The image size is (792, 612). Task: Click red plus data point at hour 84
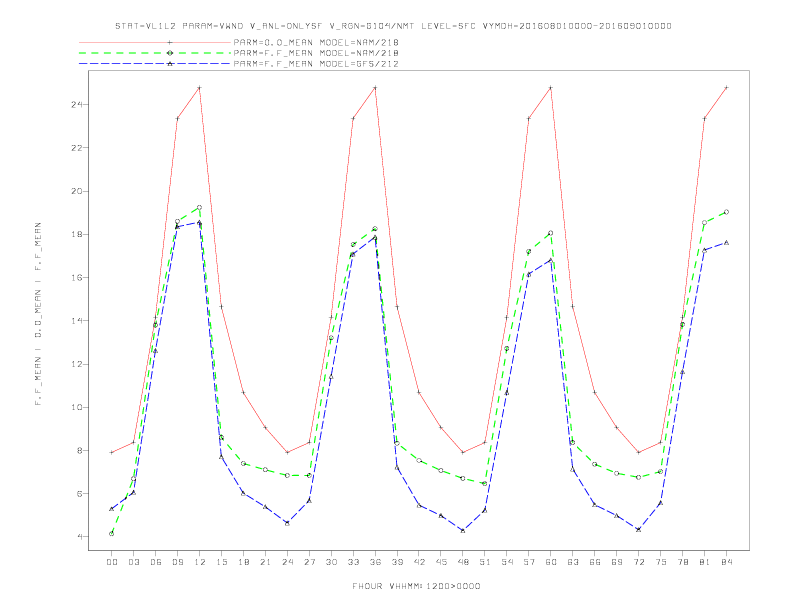click(726, 88)
